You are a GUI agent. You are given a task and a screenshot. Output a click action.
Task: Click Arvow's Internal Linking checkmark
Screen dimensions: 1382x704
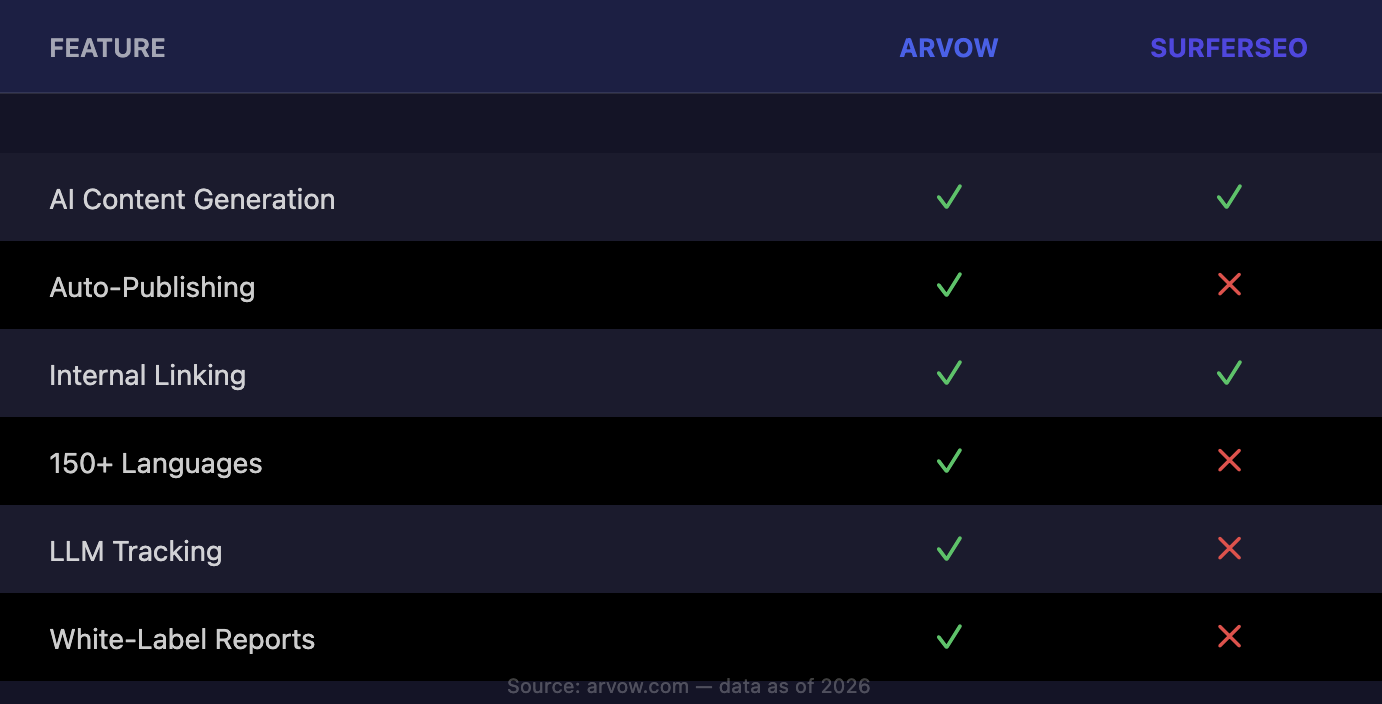(949, 373)
